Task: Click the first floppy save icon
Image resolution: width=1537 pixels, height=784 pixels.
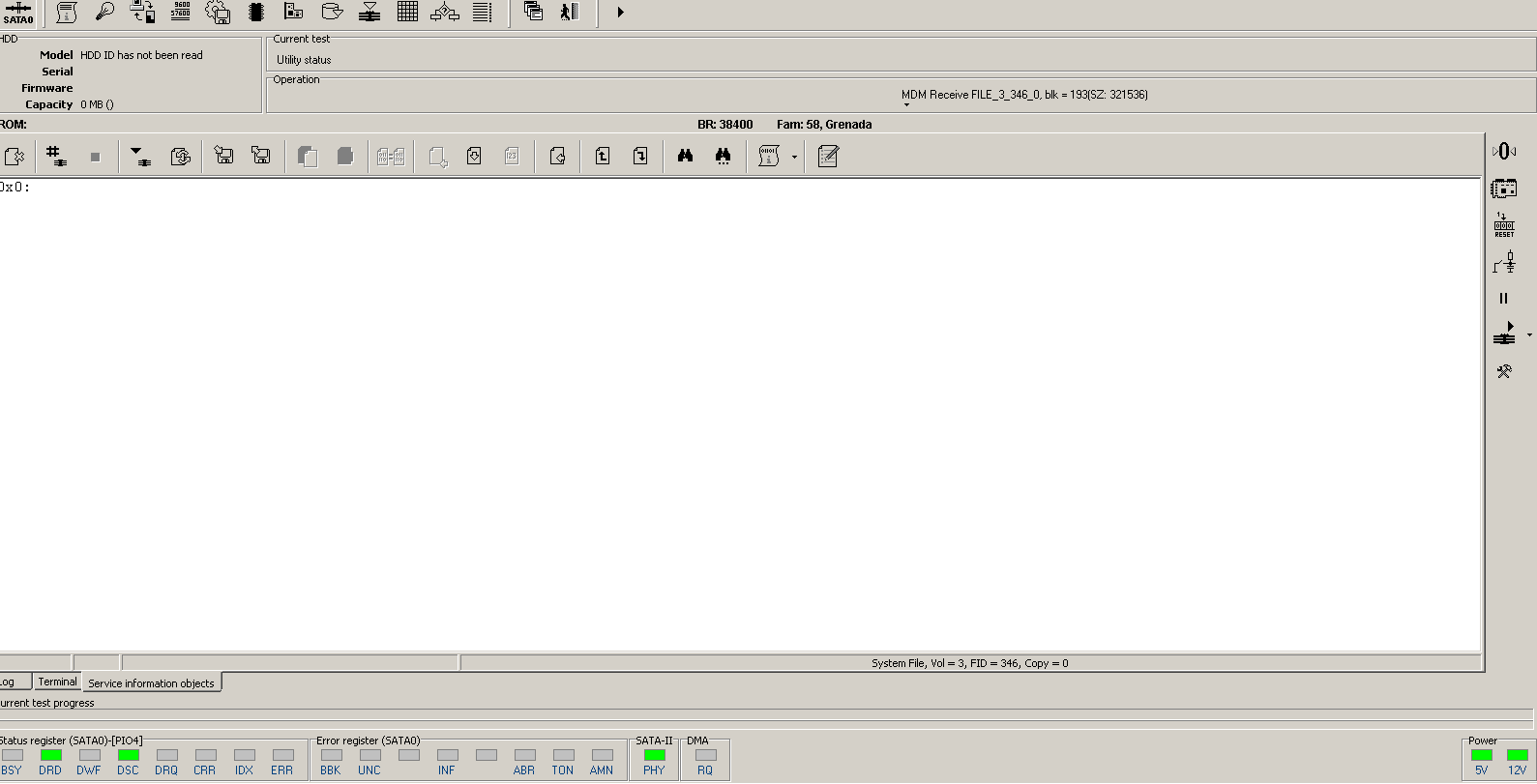Action: coord(223,156)
